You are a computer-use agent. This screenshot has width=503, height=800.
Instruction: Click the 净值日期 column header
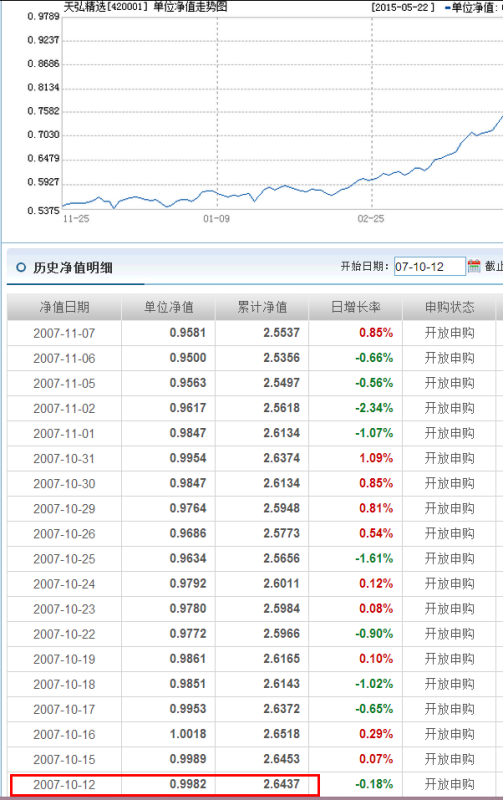[x=64, y=307]
